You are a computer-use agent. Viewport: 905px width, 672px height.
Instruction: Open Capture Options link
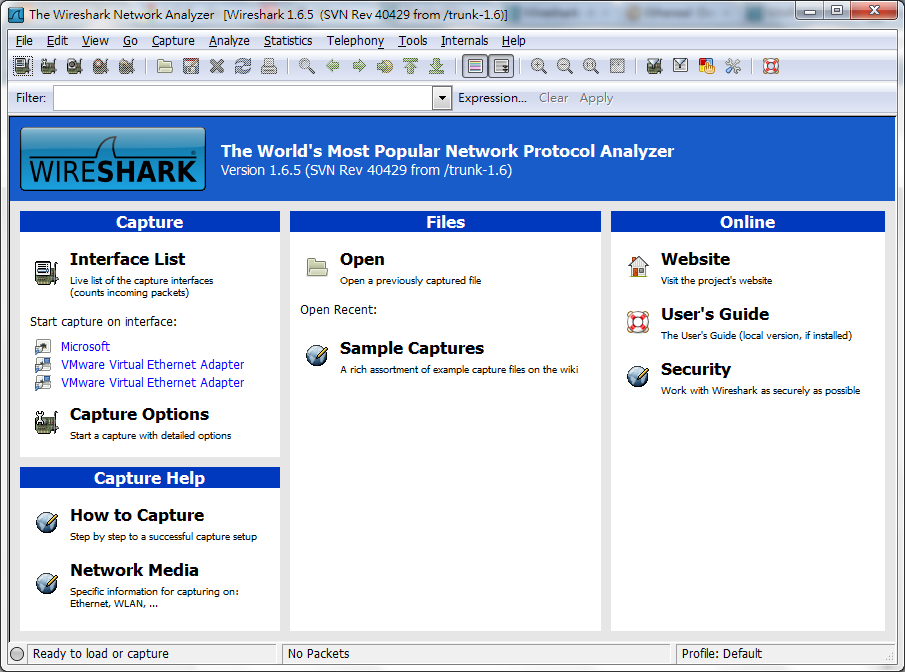tap(139, 414)
